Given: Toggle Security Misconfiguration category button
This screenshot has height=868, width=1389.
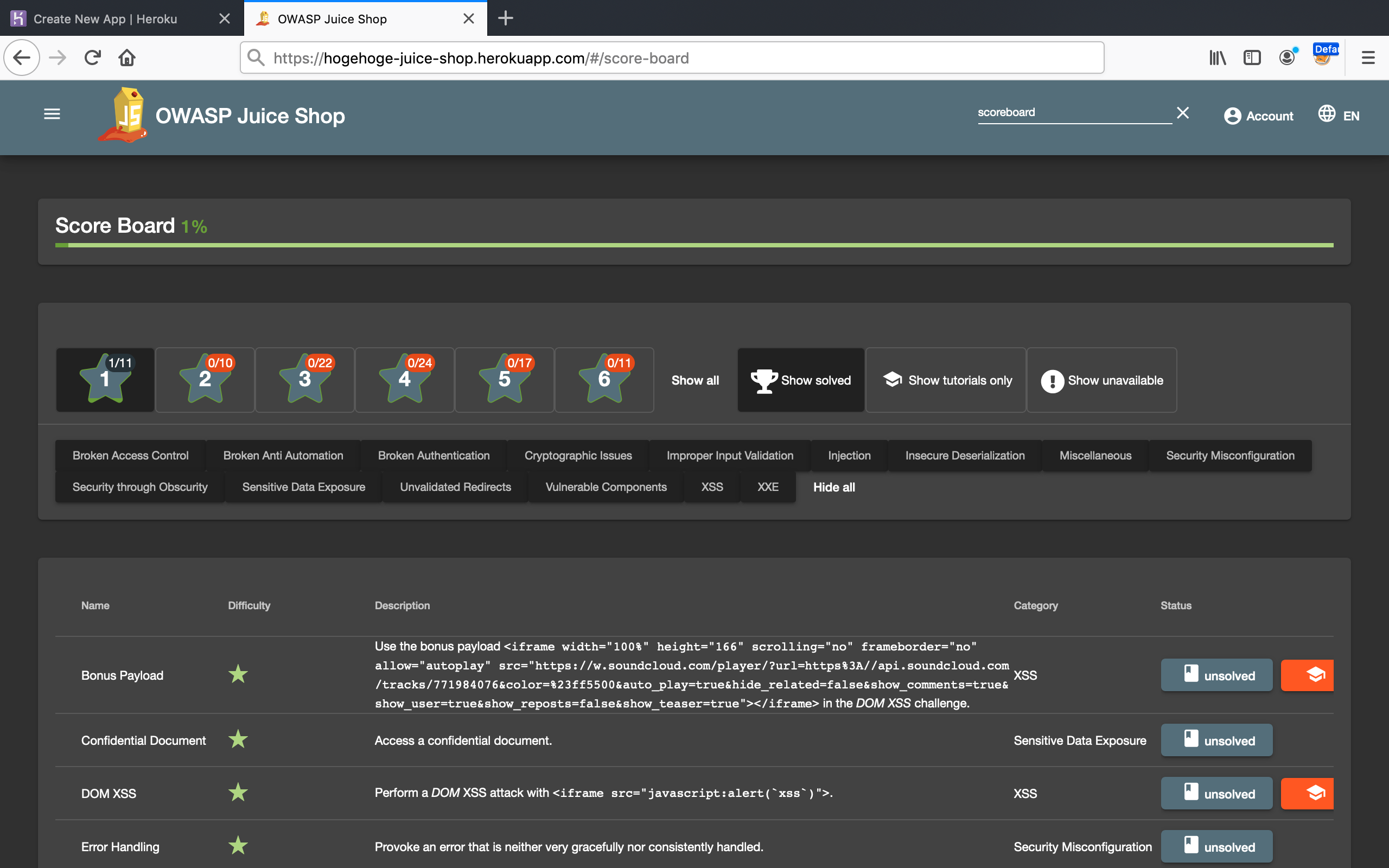Looking at the screenshot, I should [x=1230, y=455].
